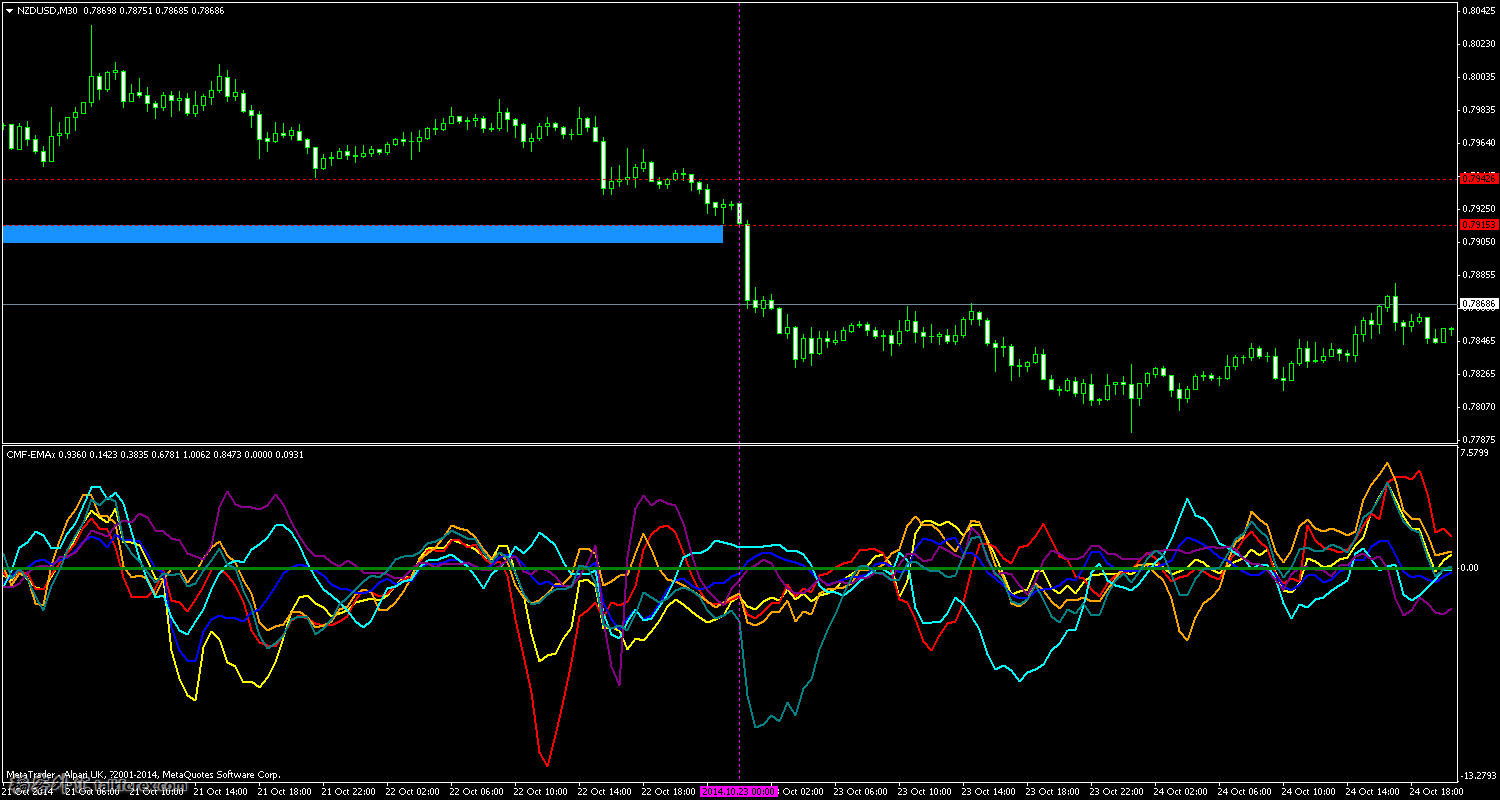Viewport: 1500px width, 800px height.
Task: Click the 0.79640 price axis label
Action: click(1478, 142)
